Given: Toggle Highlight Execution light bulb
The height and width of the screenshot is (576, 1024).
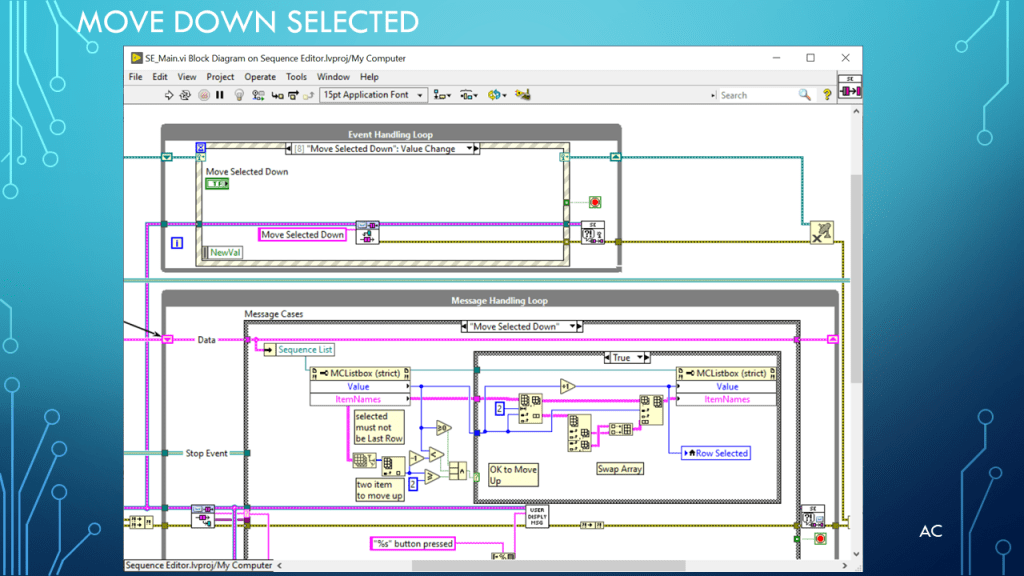Looking at the screenshot, I should [x=238, y=95].
